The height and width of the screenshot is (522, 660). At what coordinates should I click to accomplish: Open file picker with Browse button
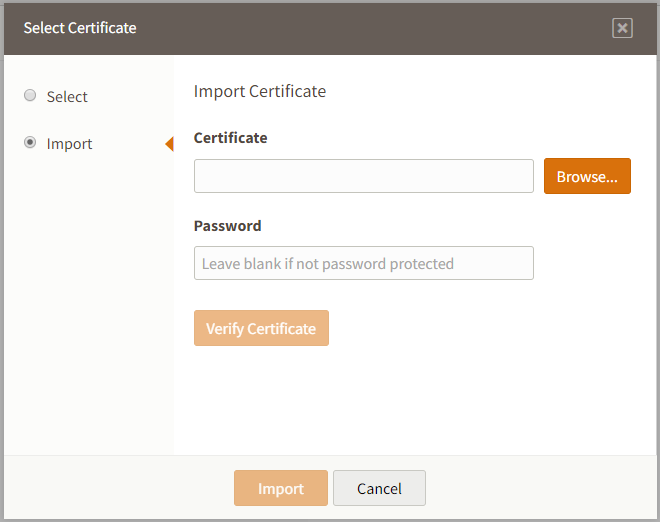point(587,176)
